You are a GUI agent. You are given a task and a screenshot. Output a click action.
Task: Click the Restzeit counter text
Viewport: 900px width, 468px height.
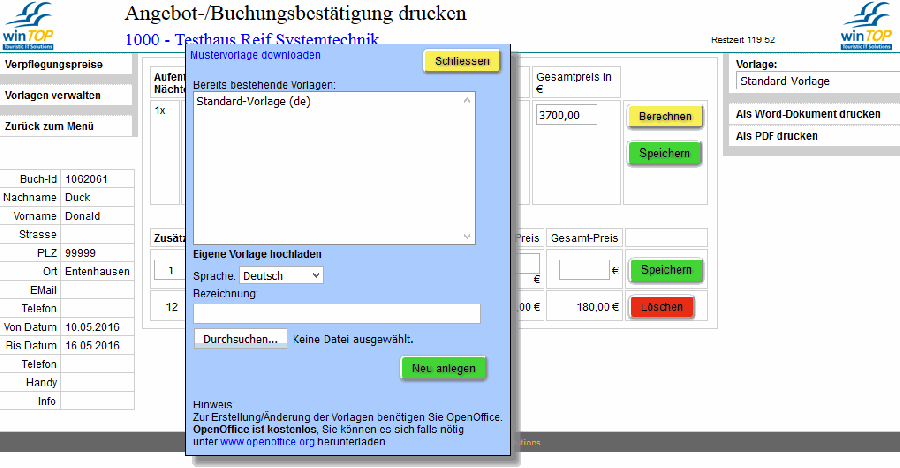pyautogui.click(x=743, y=40)
